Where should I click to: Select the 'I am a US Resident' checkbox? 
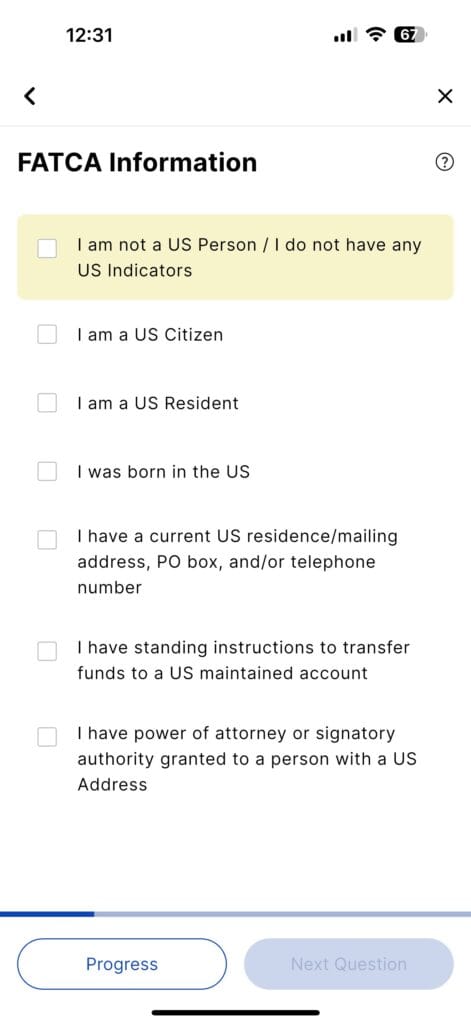(x=47, y=403)
